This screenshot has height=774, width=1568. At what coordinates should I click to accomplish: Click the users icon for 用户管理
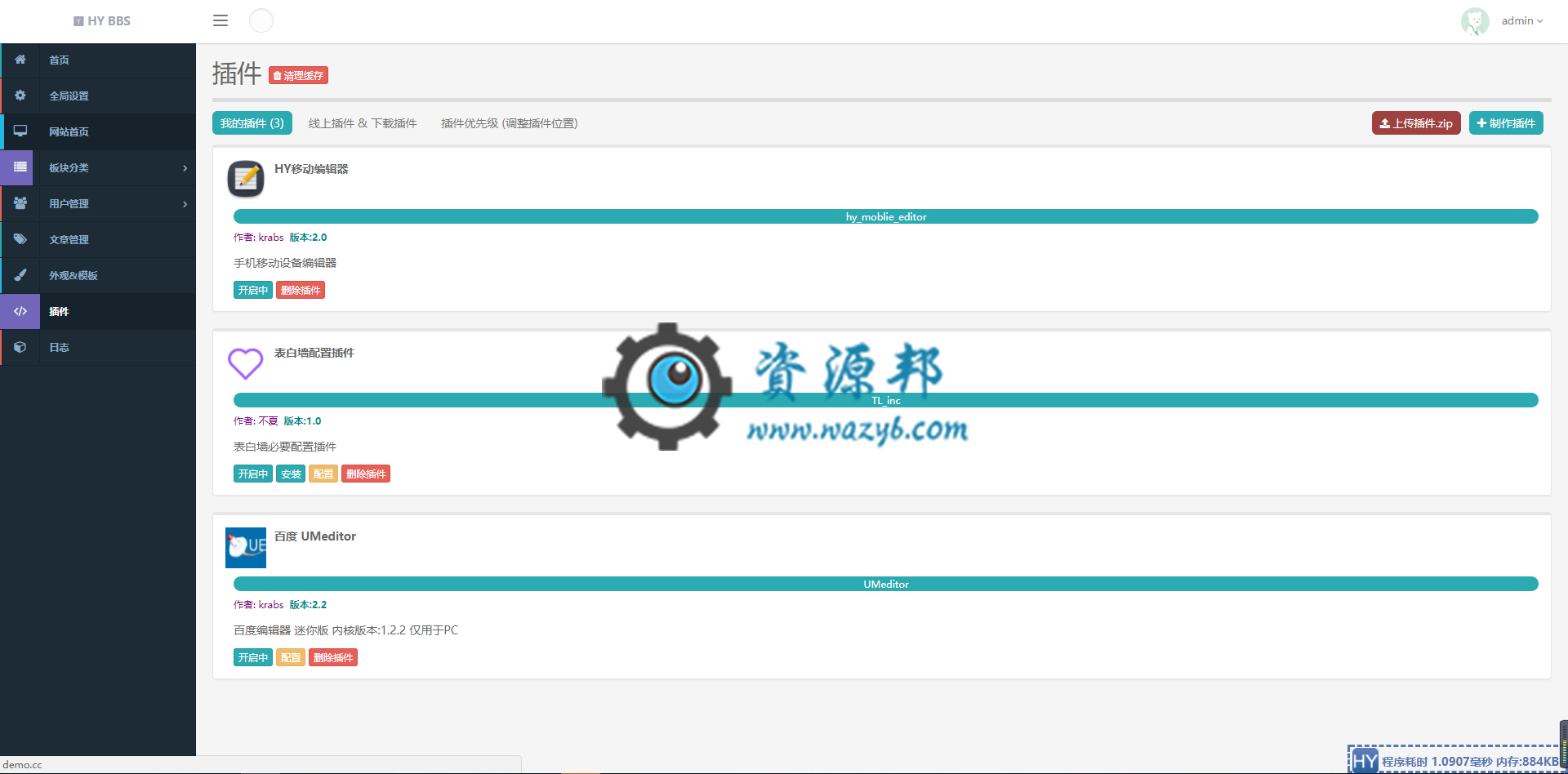click(x=20, y=203)
